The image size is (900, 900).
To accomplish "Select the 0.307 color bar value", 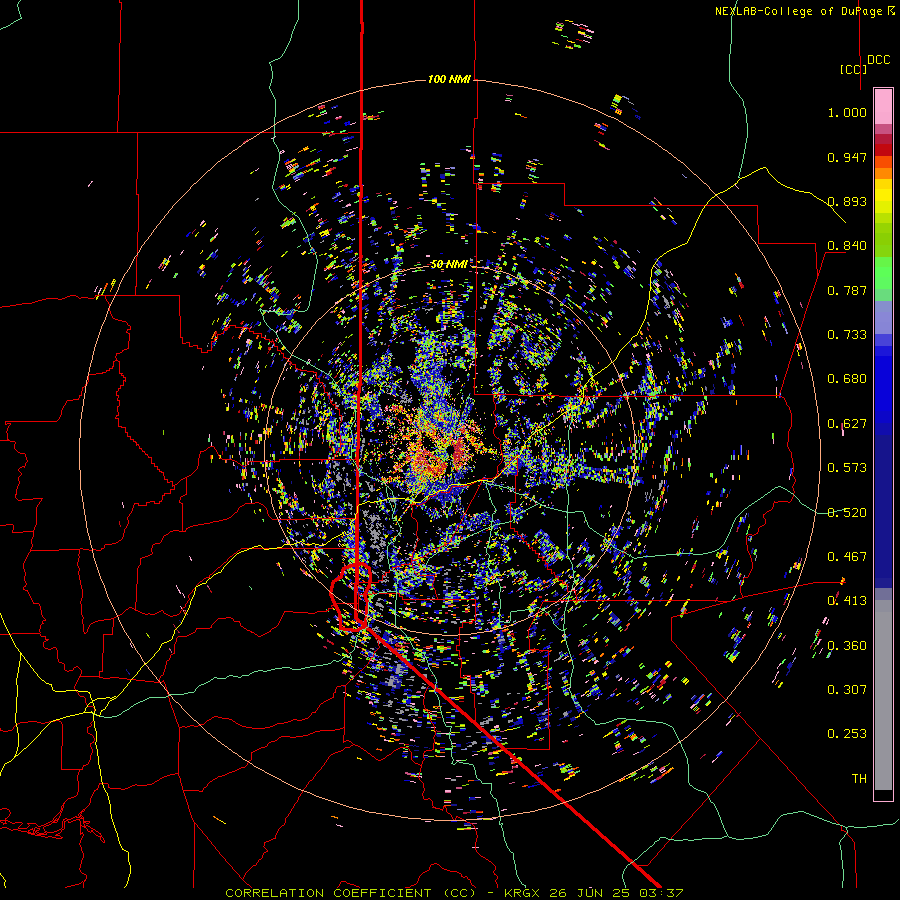I will (847, 690).
